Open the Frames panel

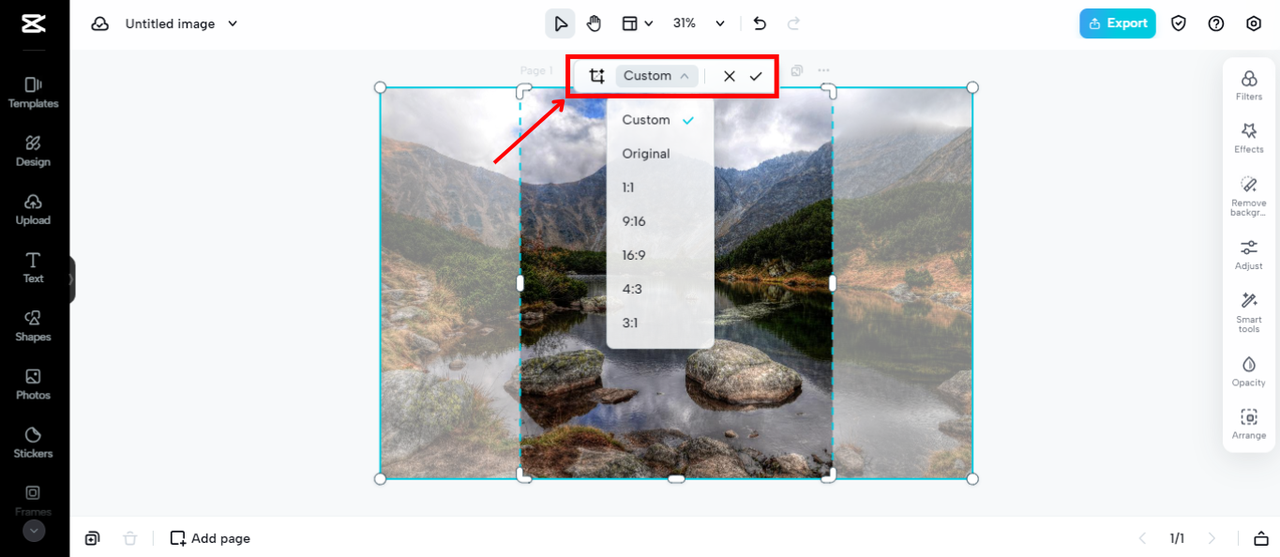[x=33, y=500]
